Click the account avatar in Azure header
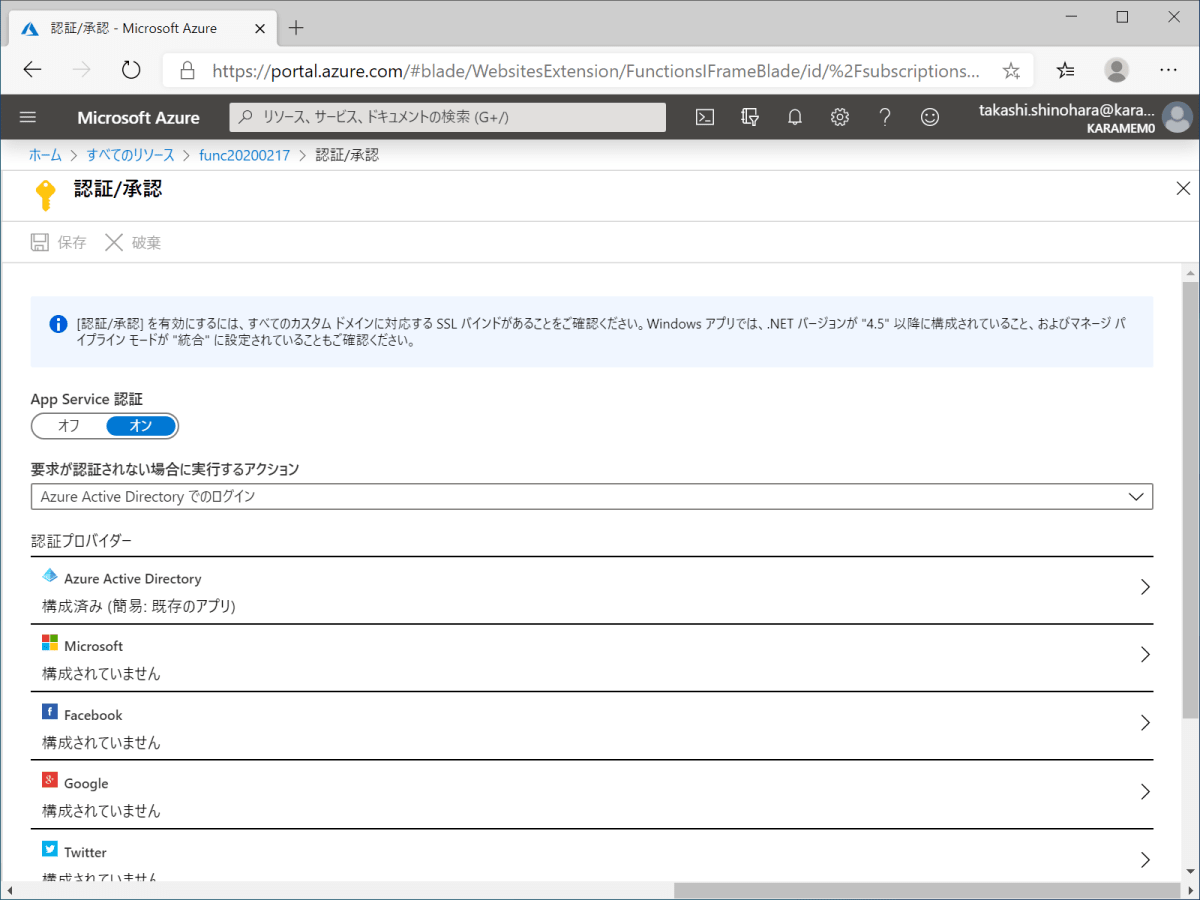The height and width of the screenshot is (900, 1200). (x=1177, y=117)
